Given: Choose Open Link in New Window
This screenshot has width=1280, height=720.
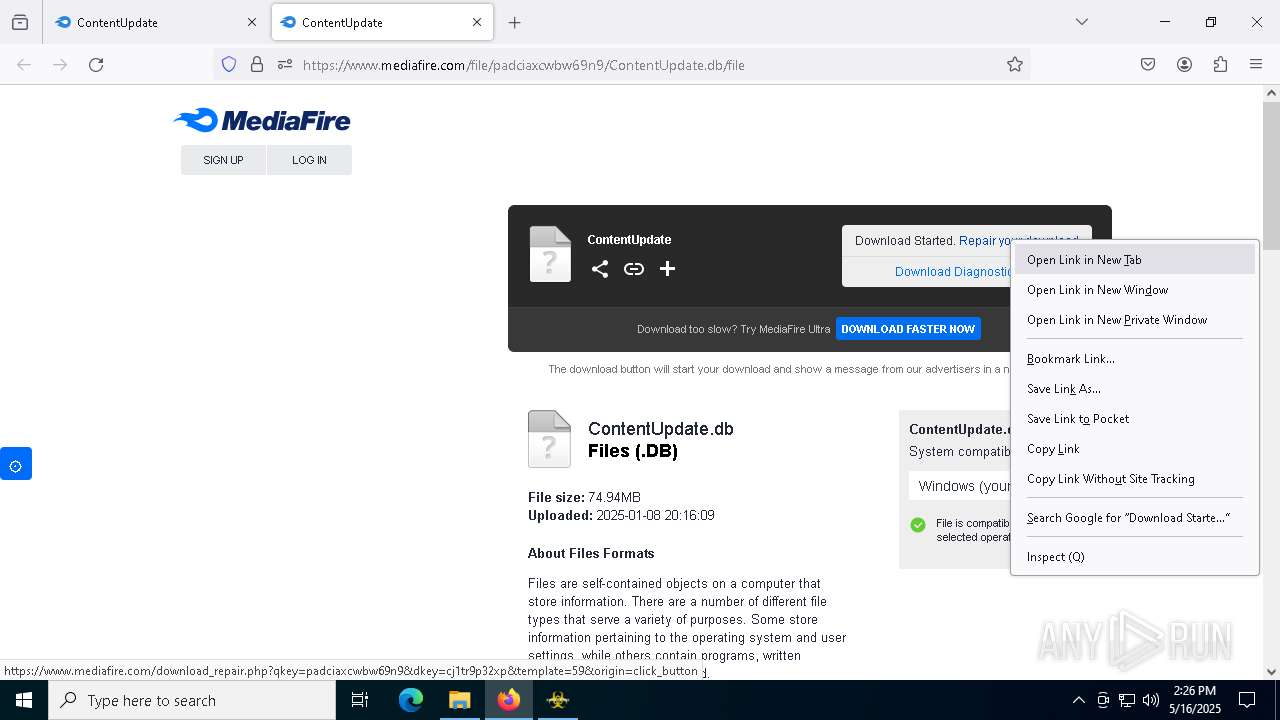Looking at the screenshot, I should click(1134, 290).
